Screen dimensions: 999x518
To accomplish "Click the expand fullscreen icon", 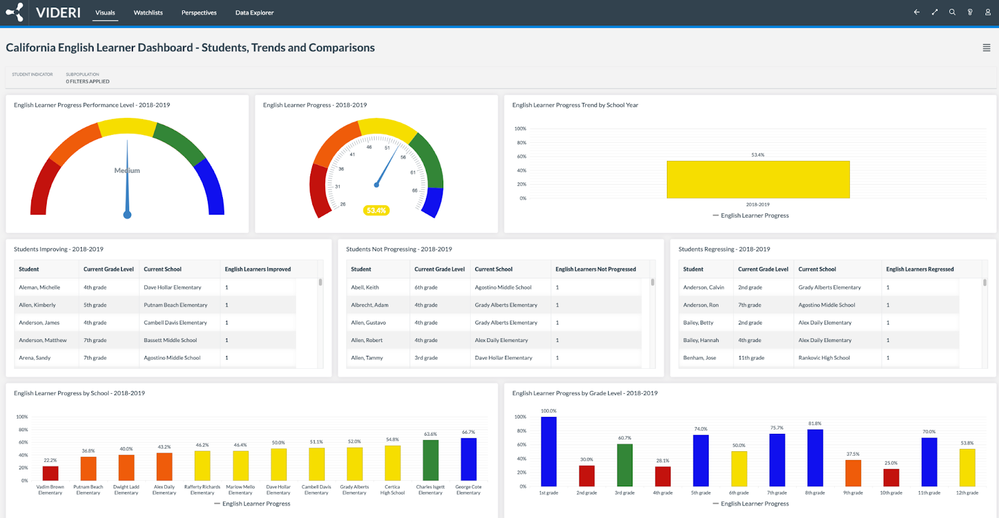I will click(935, 12).
